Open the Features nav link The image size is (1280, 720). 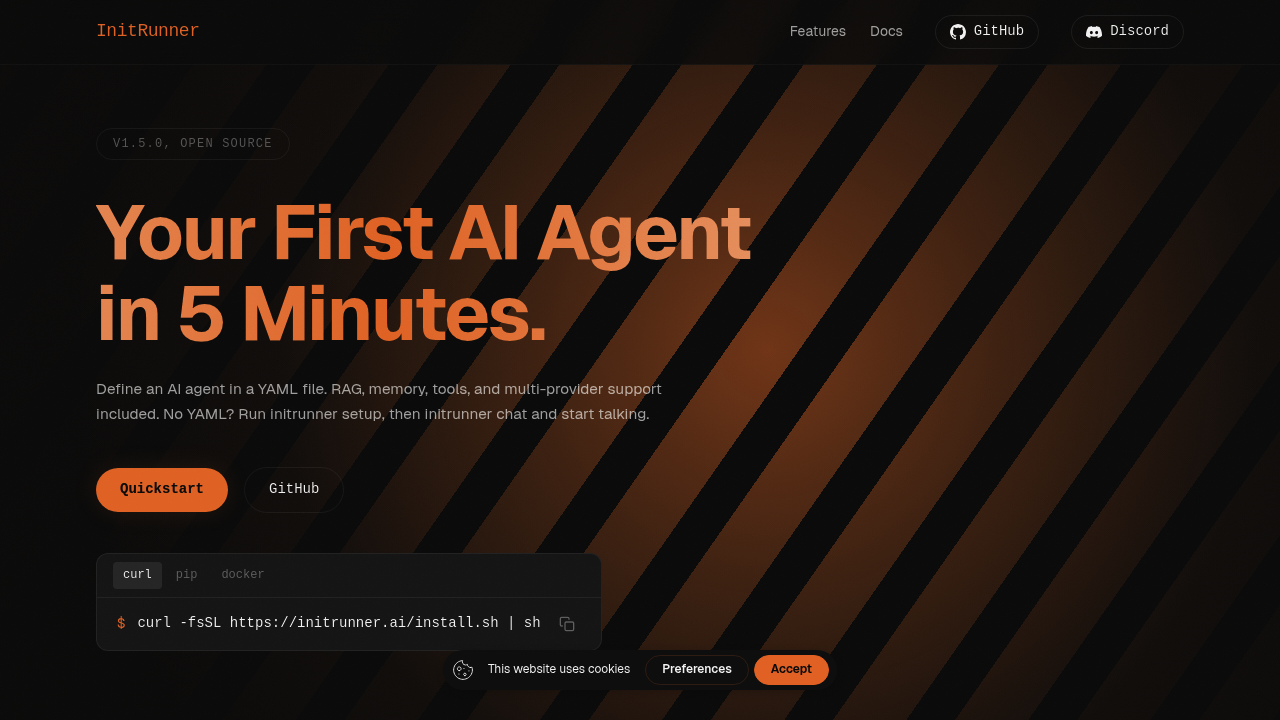(x=818, y=32)
